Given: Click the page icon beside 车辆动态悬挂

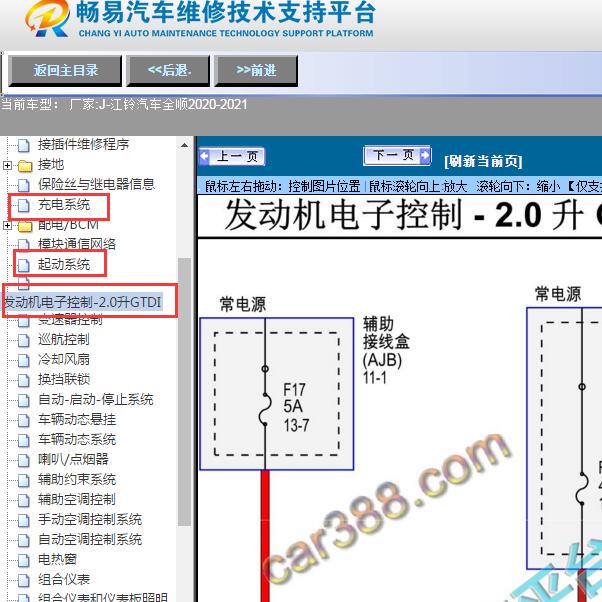Looking at the screenshot, I should tap(24, 420).
